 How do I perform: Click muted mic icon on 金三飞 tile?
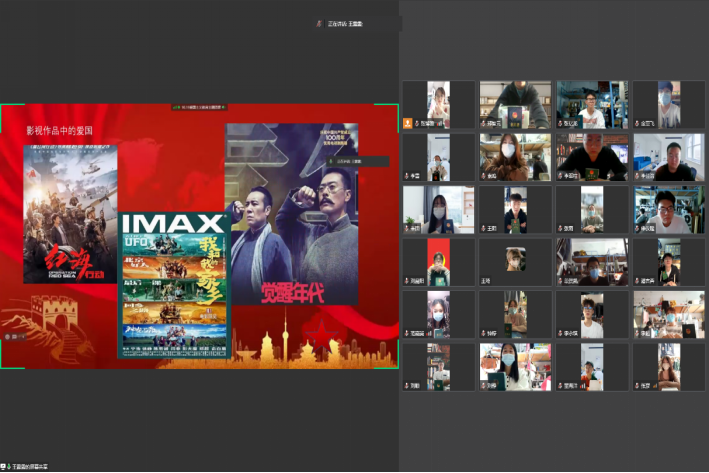tap(637, 123)
